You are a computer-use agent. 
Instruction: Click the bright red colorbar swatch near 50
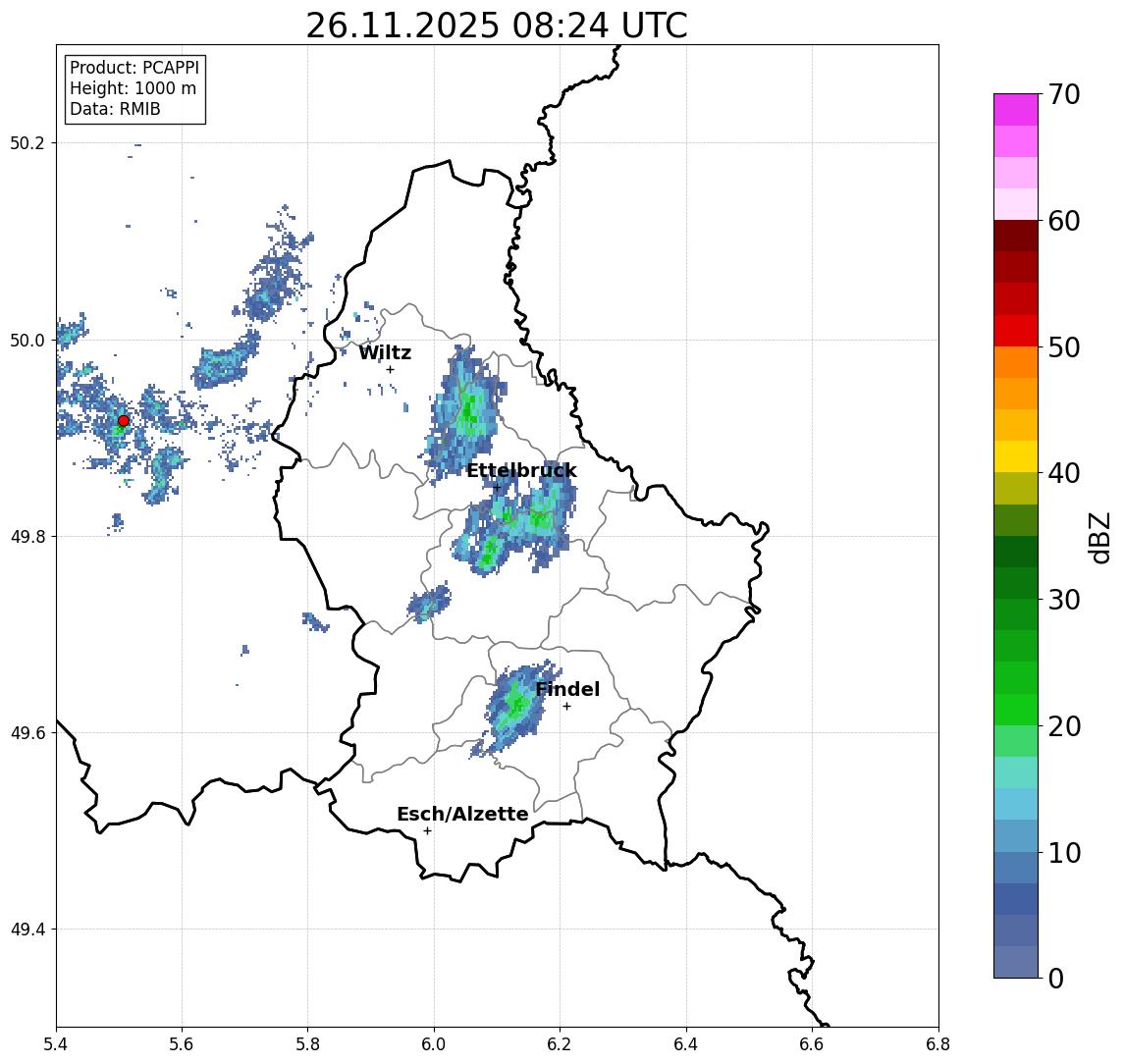pyautogui.click(x=1016, y=331)
